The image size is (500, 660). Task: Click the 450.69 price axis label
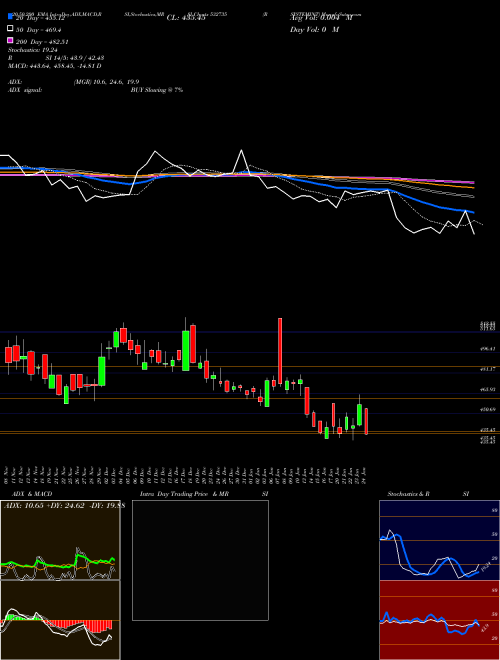tap(488, 409)
